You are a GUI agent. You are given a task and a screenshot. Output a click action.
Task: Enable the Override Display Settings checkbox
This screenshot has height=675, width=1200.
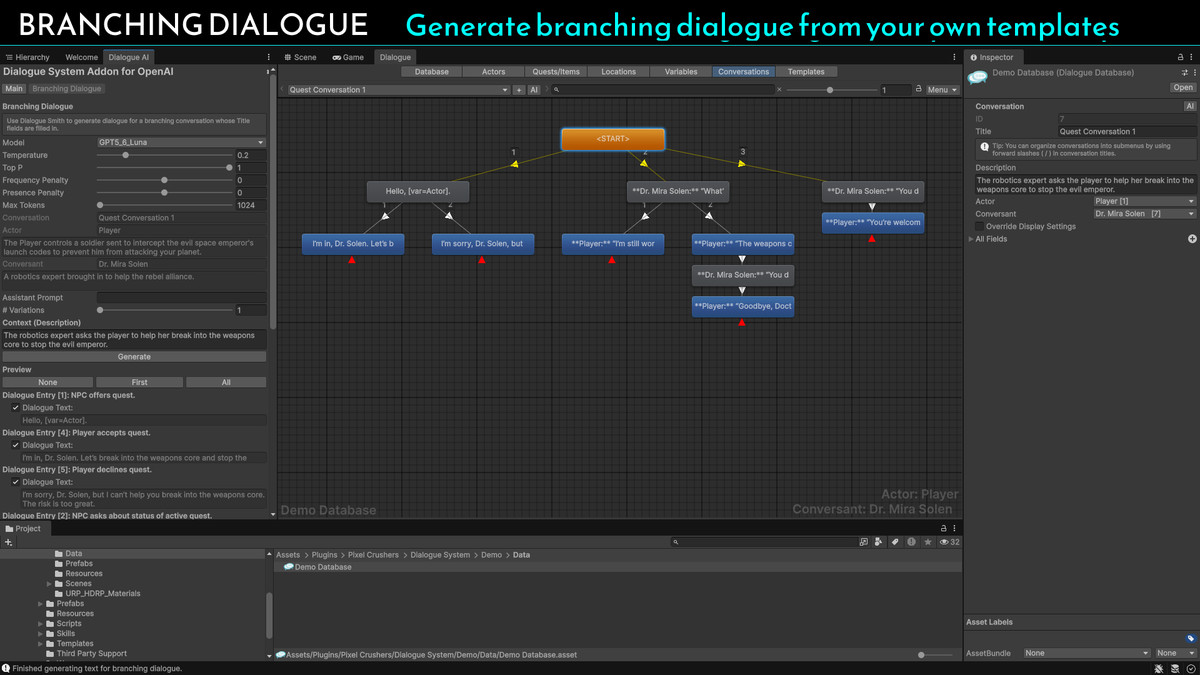pyautogui.click(x=980, y=226)
